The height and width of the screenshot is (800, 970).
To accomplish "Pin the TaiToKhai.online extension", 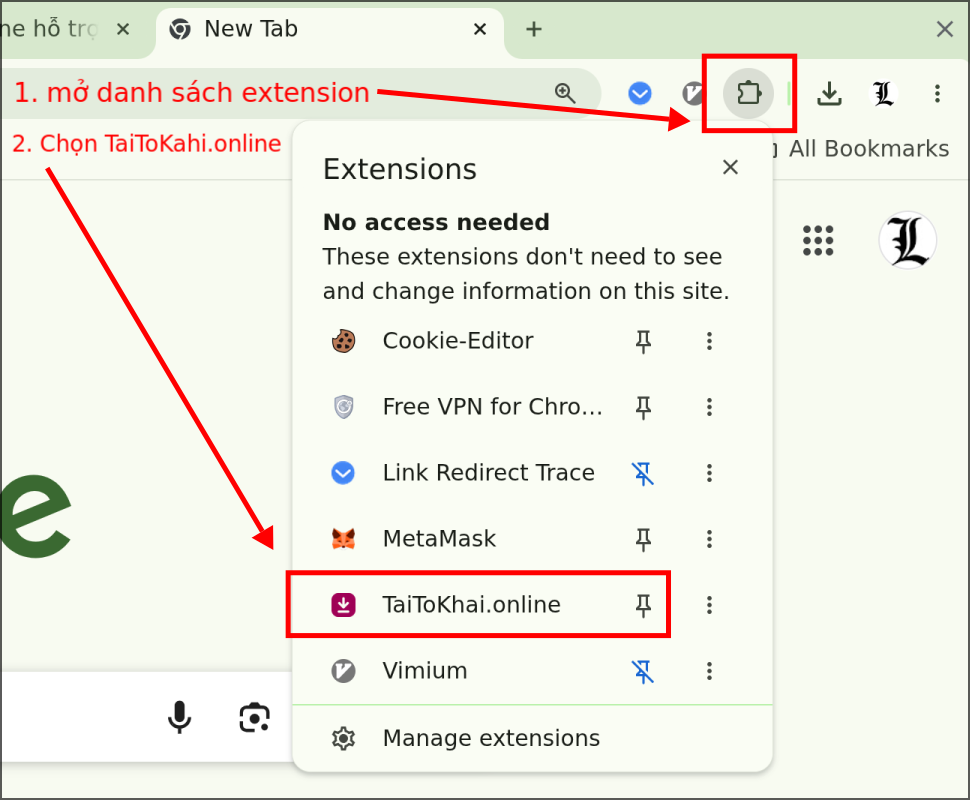I will 643,605.
